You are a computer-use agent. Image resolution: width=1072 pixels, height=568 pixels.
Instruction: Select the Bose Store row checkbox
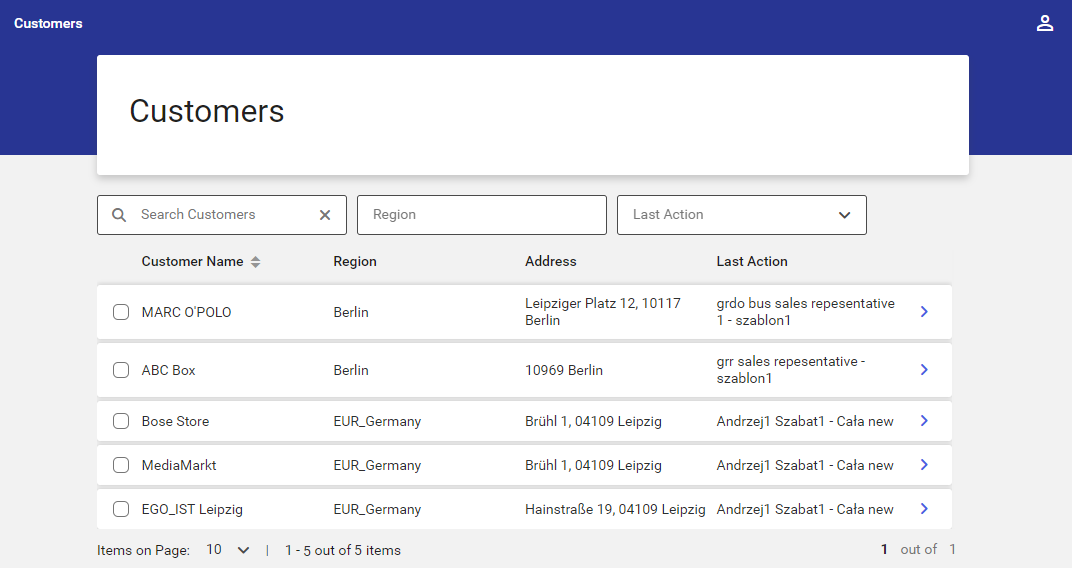point(121,421)
